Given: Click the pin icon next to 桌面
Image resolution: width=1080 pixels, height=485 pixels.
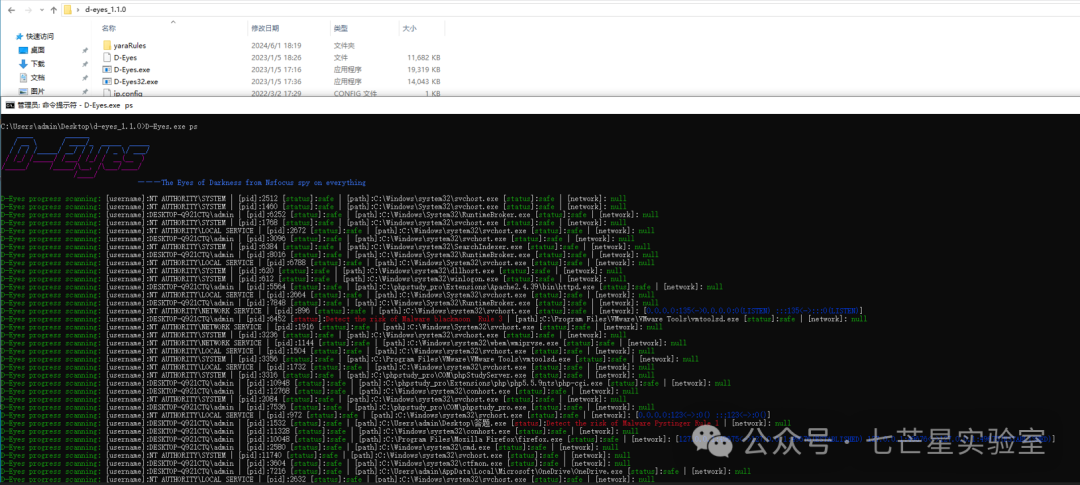Looking at the screenshot, I should tap(85, 50).
